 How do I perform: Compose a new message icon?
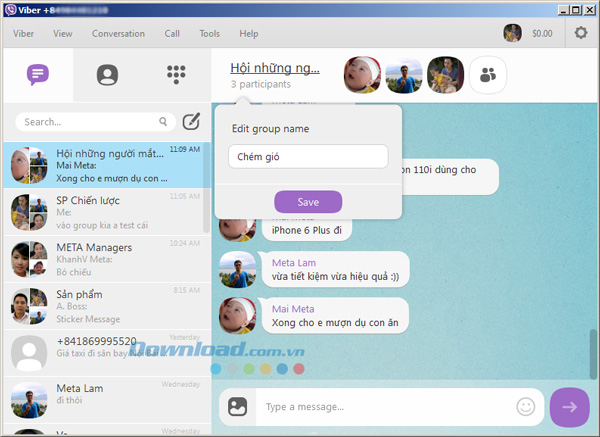pos(191,122)
